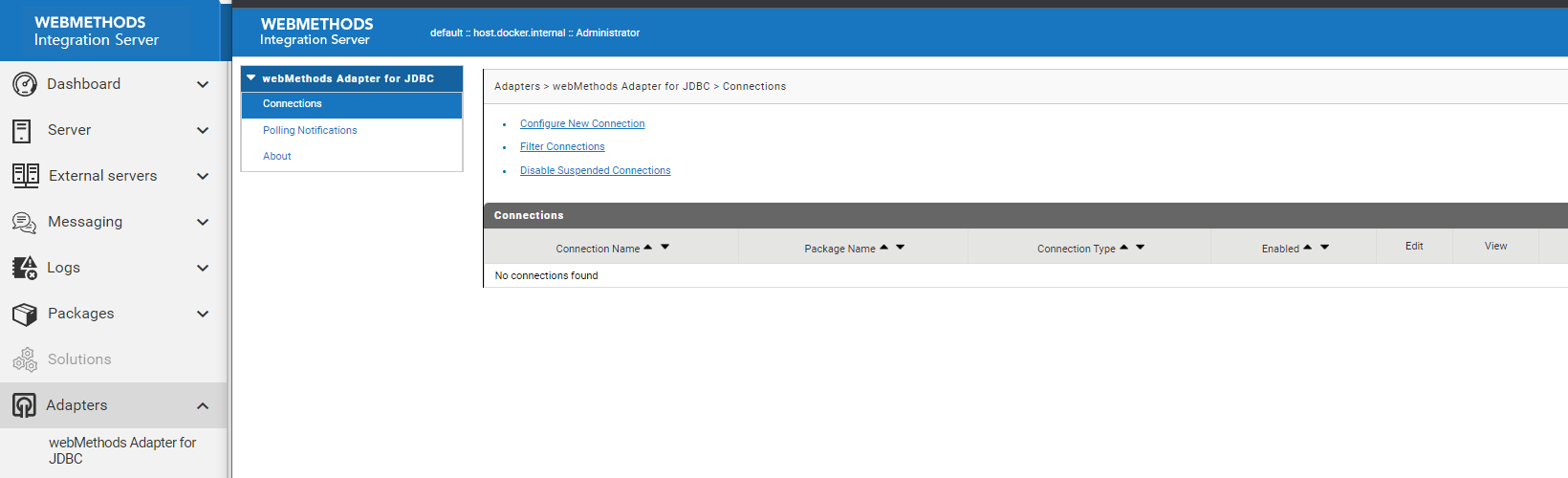Collapse the Adapters menu chevron
The height and width of the screenshot is (478, 1568).
click(203, 405)
